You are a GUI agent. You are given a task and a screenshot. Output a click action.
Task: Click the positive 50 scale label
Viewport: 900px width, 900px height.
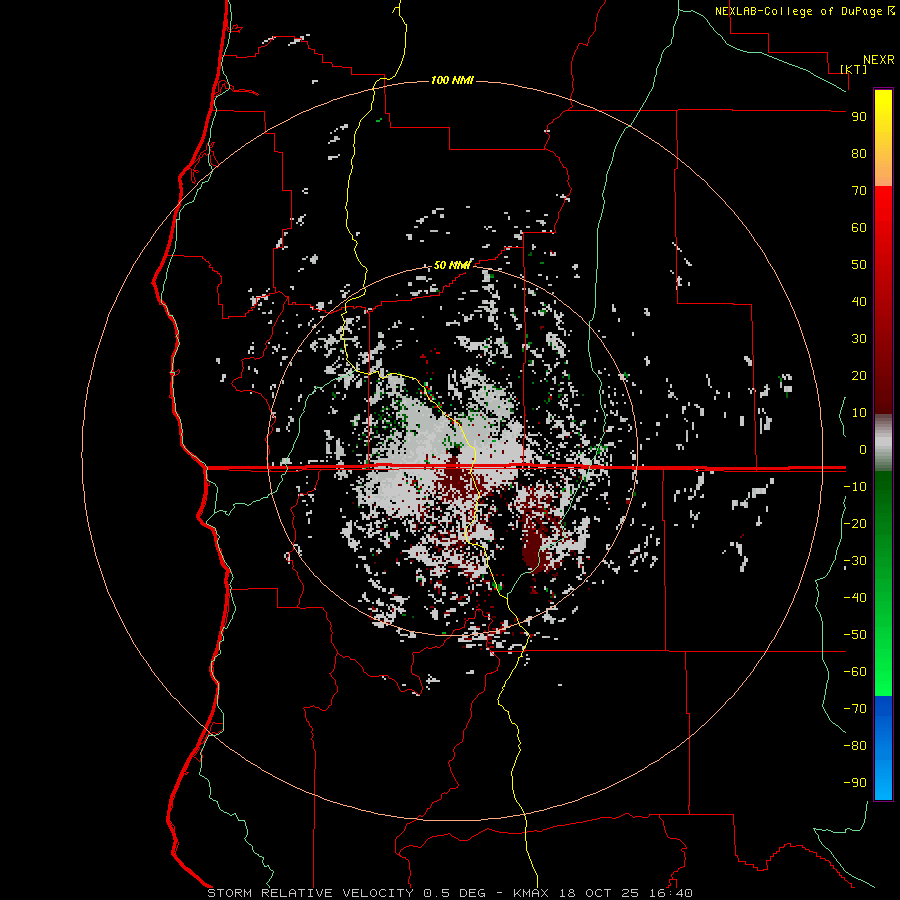(x=859, y=265)
